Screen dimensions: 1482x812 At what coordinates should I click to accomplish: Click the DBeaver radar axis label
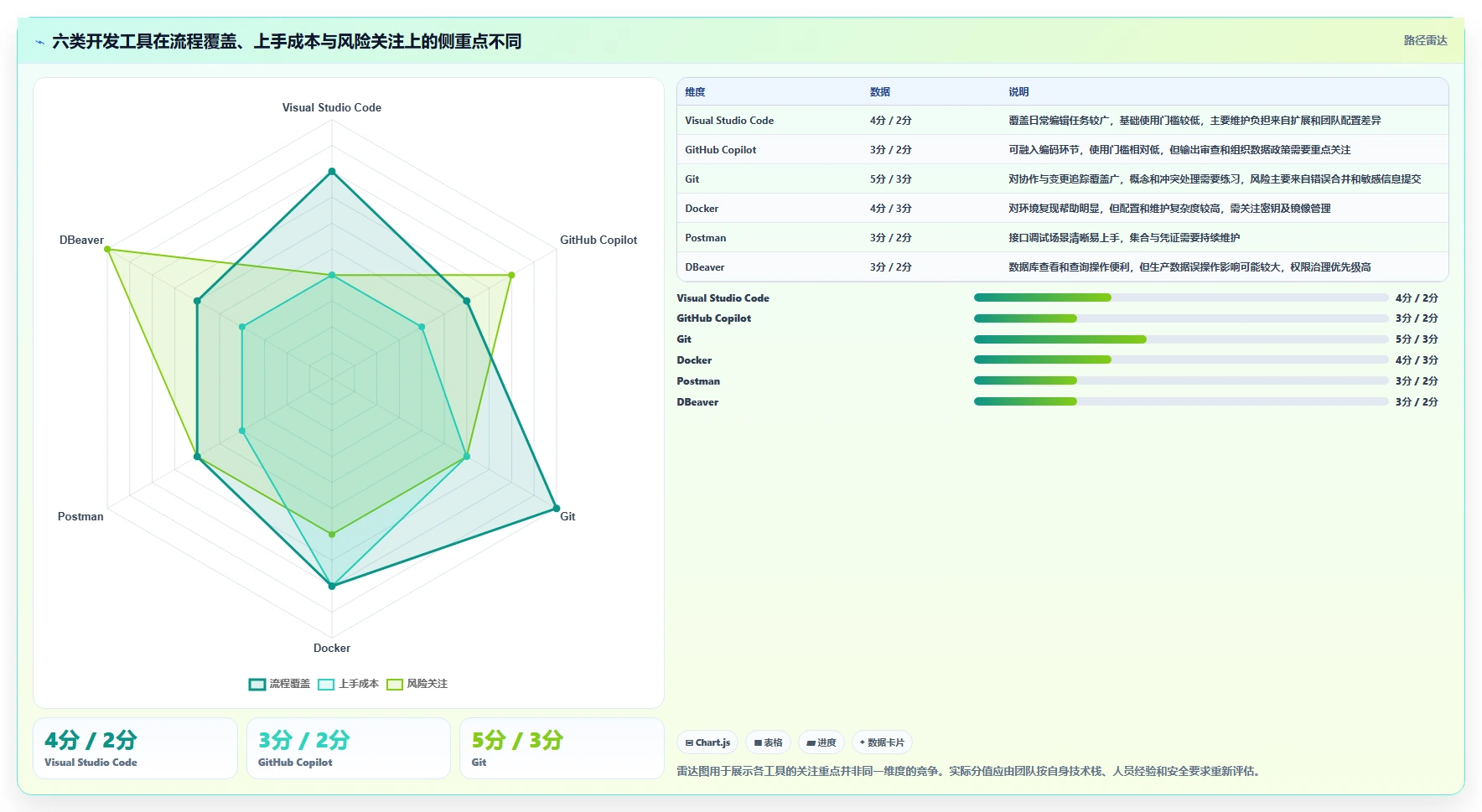[81, 240]
